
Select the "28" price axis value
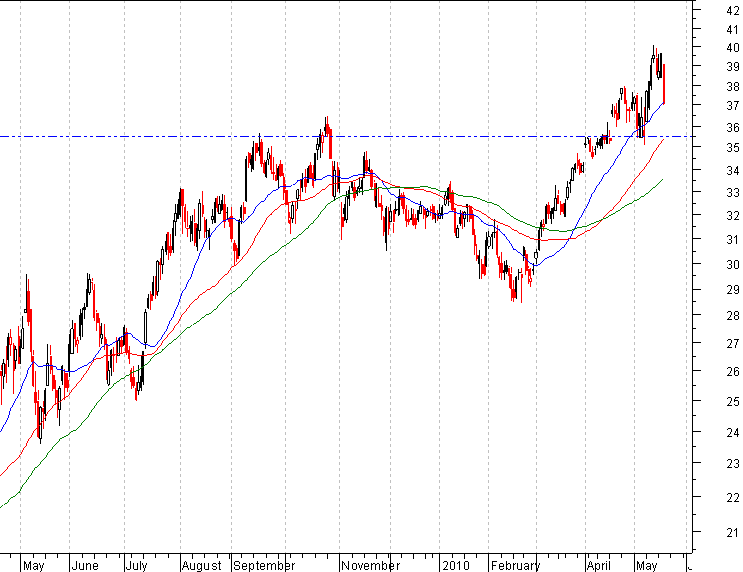click(x=733, y=316)
